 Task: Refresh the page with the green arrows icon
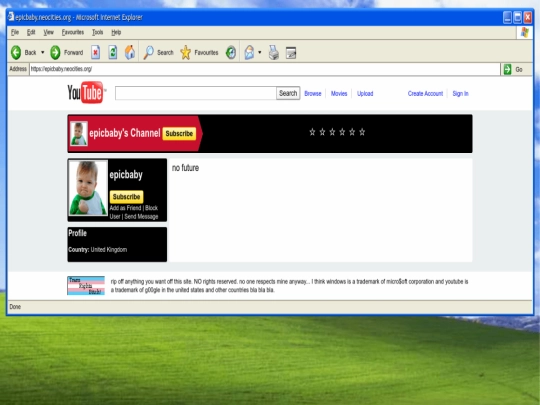click(x=113, y=53)
